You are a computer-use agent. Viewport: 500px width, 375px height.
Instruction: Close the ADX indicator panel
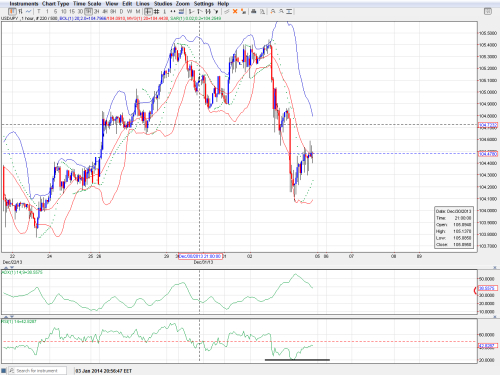pos(495,267)
